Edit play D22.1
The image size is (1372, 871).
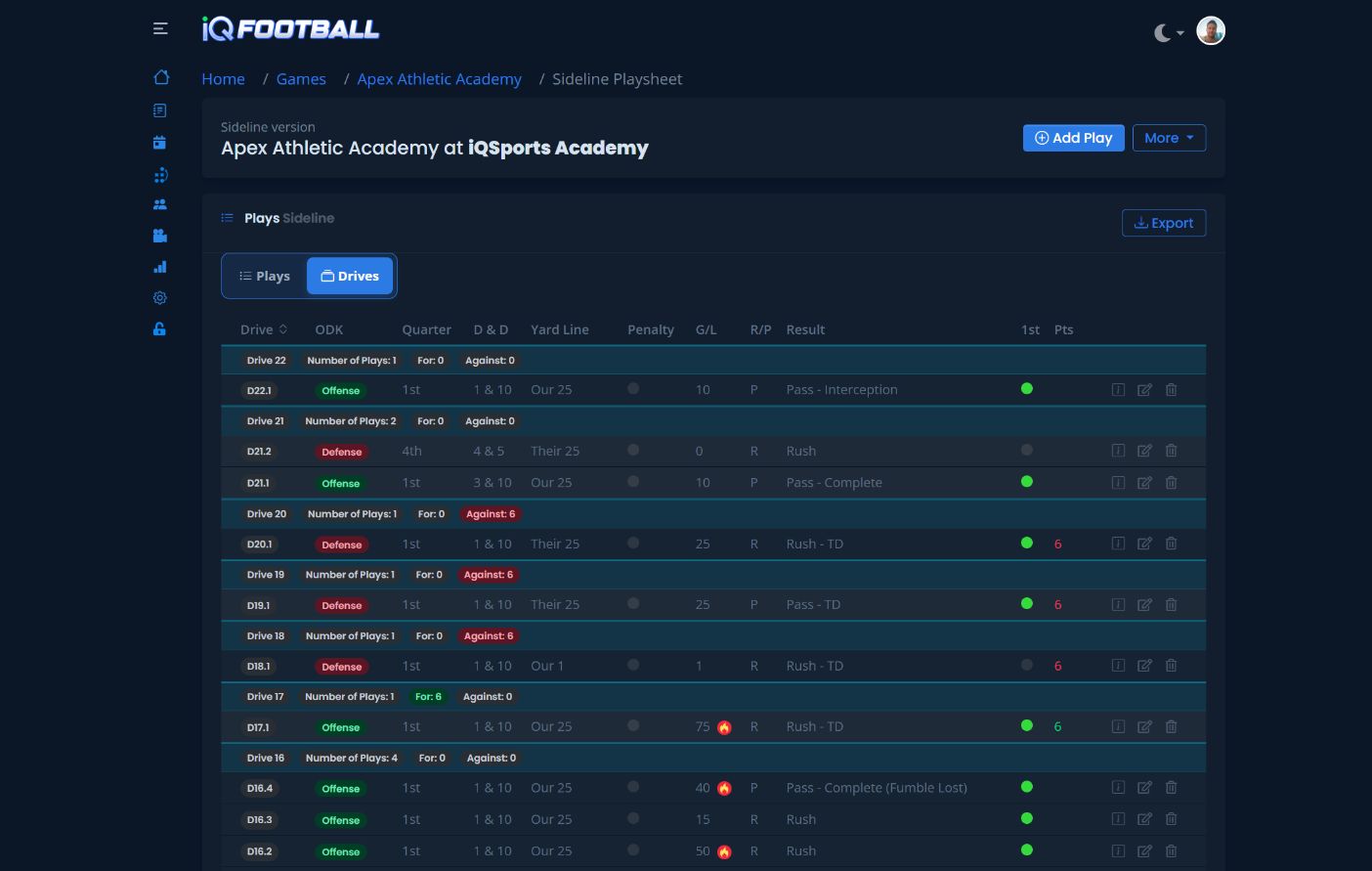tap(1144, 390)
